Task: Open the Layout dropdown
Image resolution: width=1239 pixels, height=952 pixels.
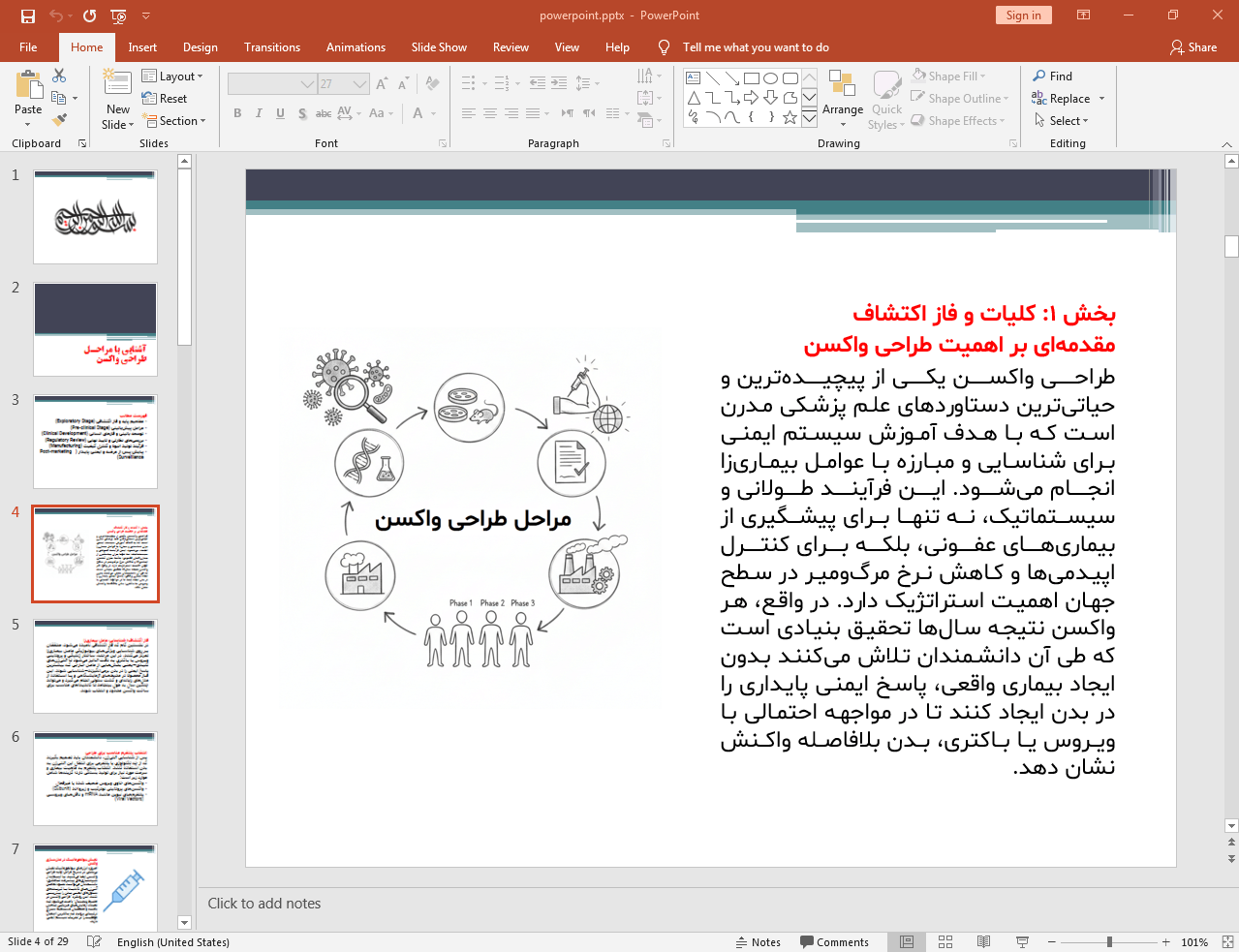Action: (172, 76)
